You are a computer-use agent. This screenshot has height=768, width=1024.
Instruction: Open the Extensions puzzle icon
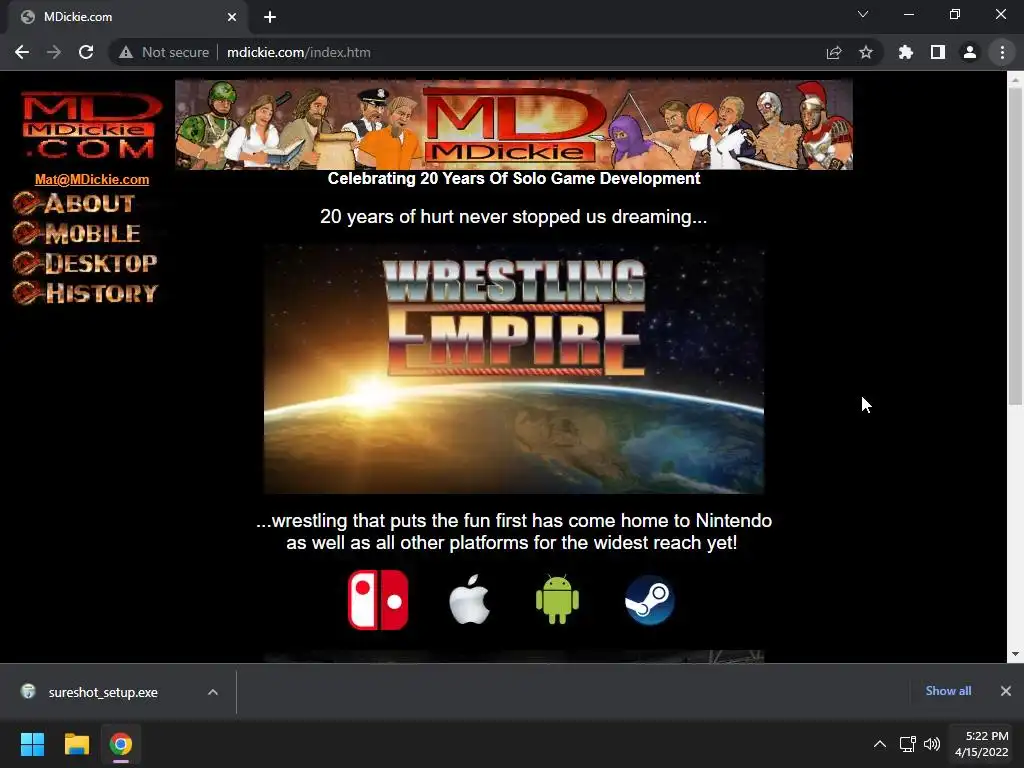[906, 52]
